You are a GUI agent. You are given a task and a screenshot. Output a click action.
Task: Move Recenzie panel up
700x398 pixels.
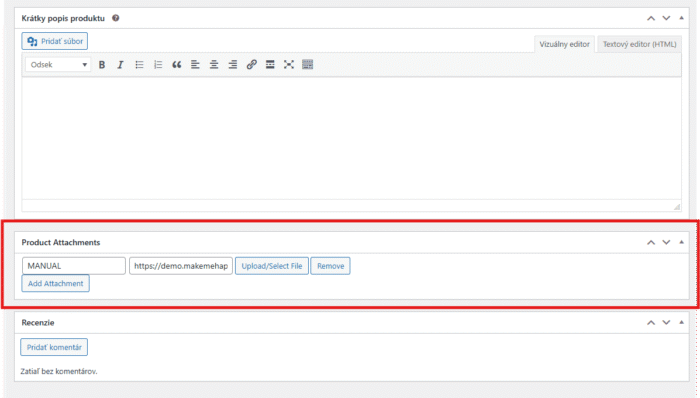[651, 323]
